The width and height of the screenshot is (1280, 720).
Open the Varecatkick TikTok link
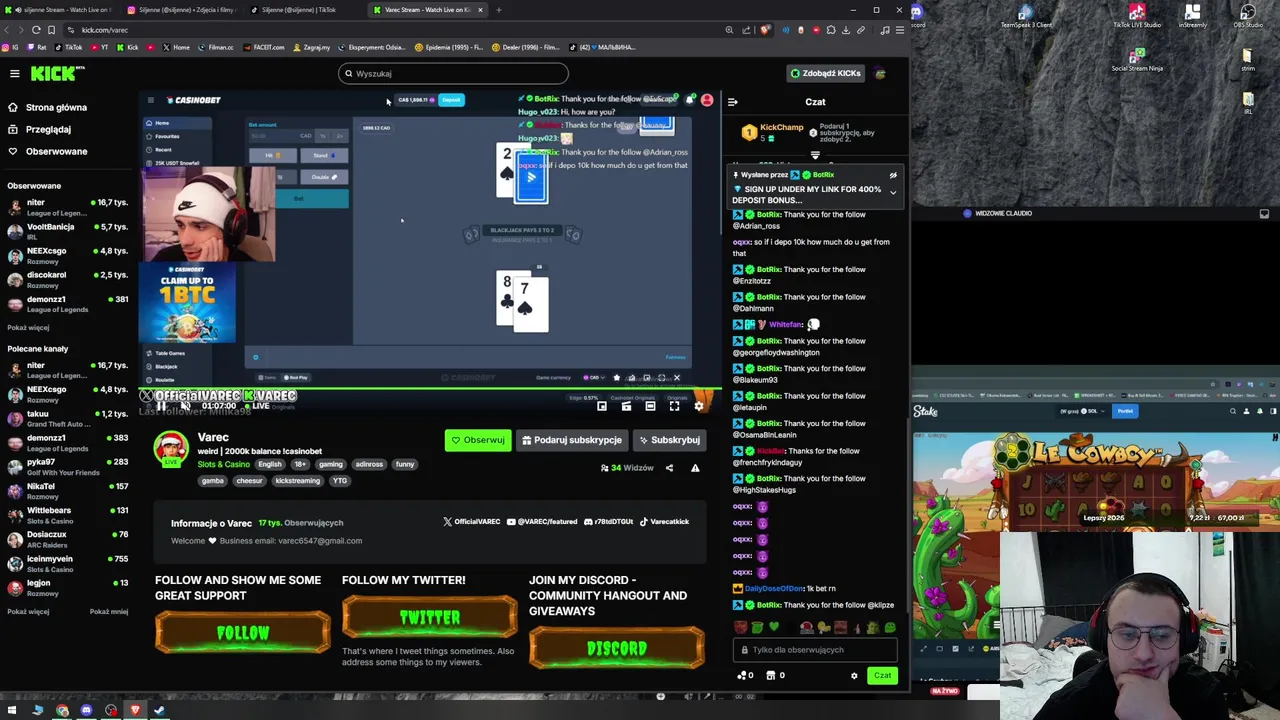[664, 521]
